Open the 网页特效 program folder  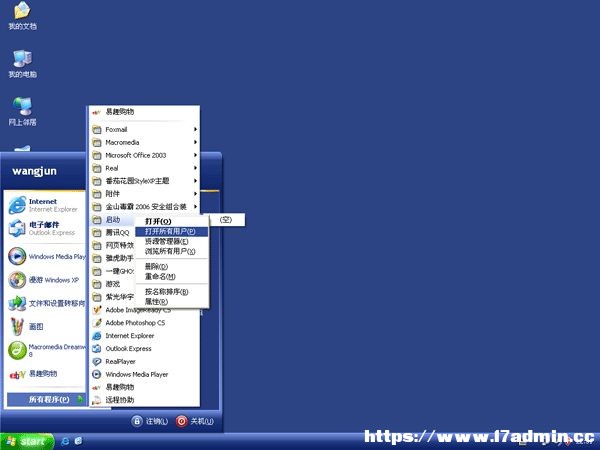point(112,245)
